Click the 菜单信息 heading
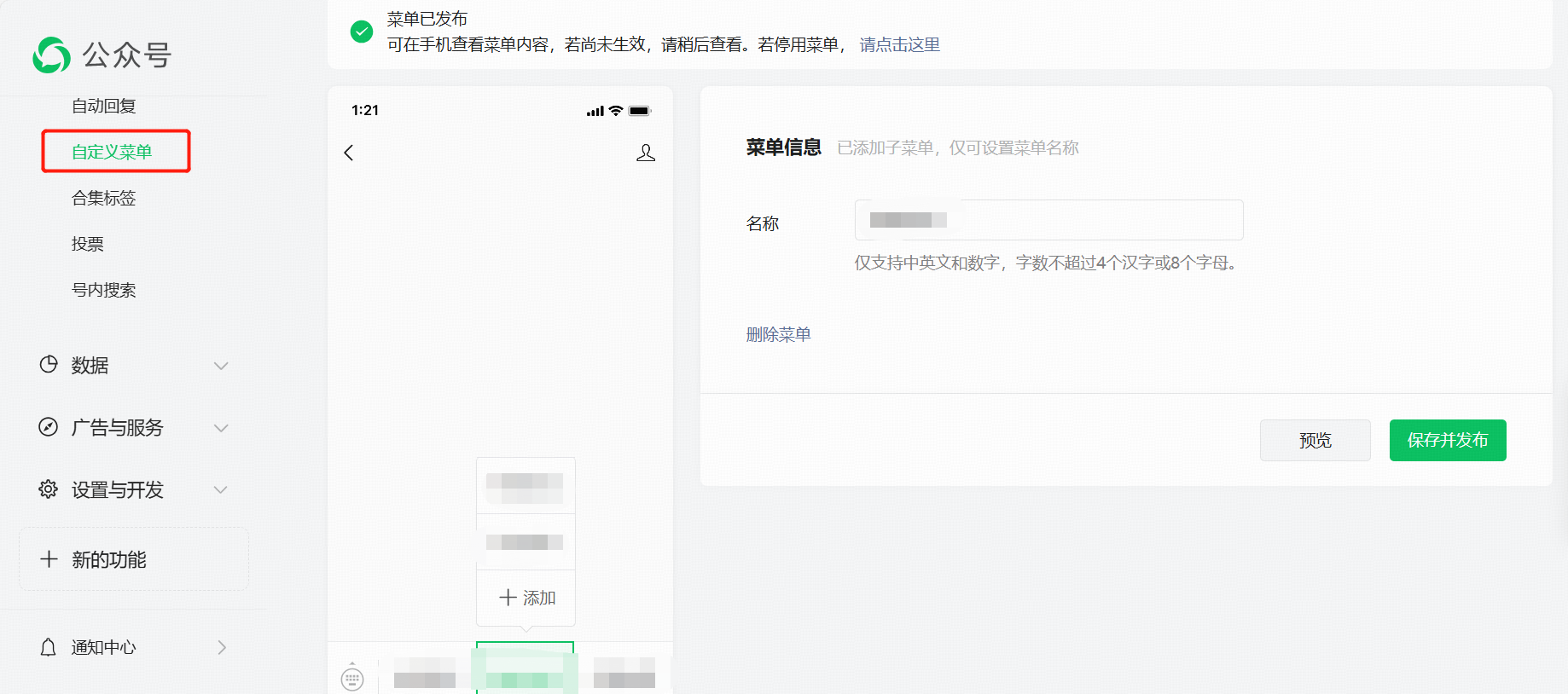The width and height of the screenshot is (1568, 694). [783, 147]
